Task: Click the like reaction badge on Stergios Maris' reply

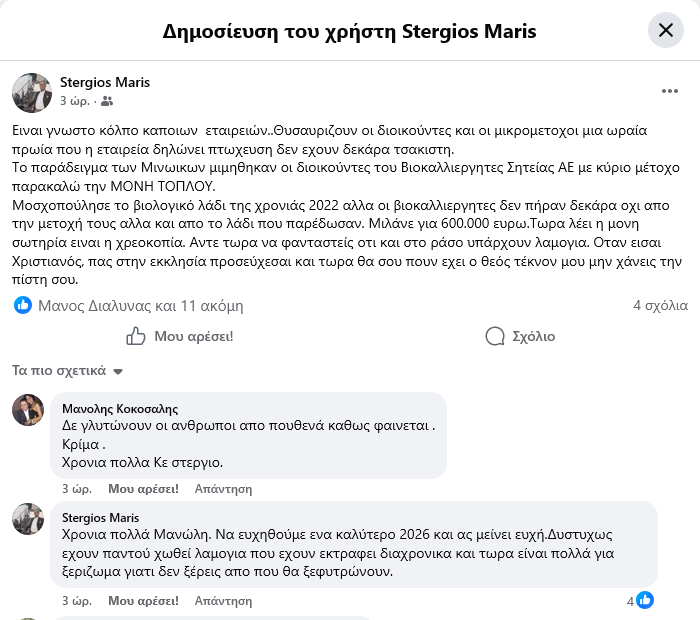Action: tap(645, 601)
